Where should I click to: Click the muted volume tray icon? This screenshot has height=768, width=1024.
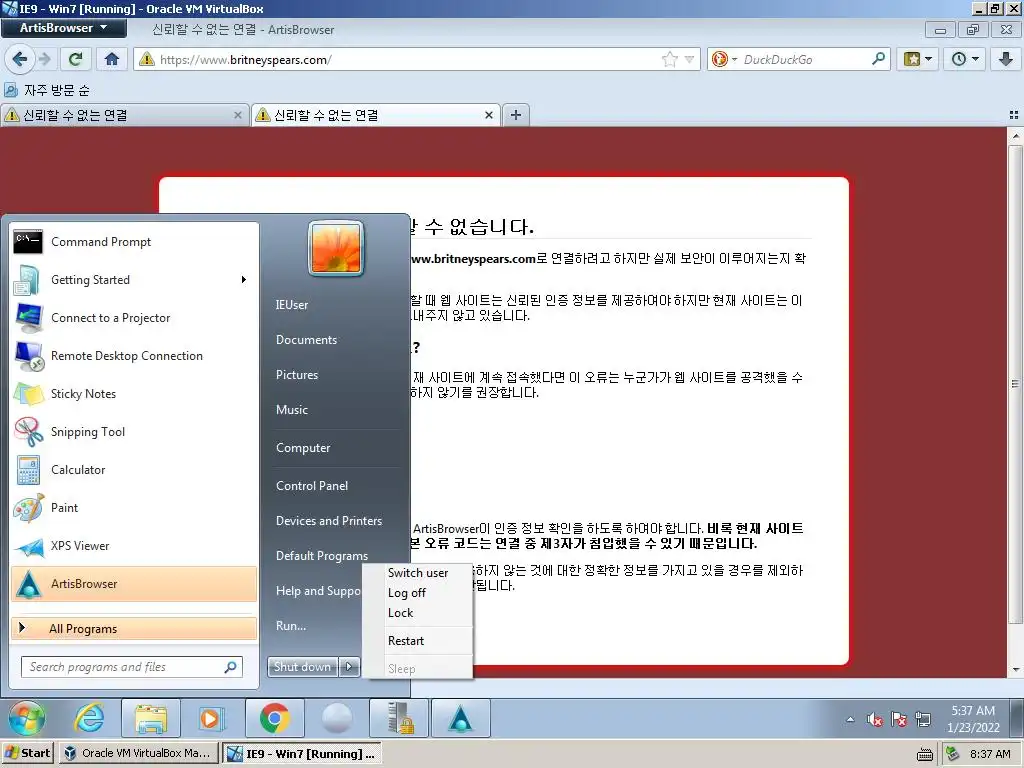874,720
